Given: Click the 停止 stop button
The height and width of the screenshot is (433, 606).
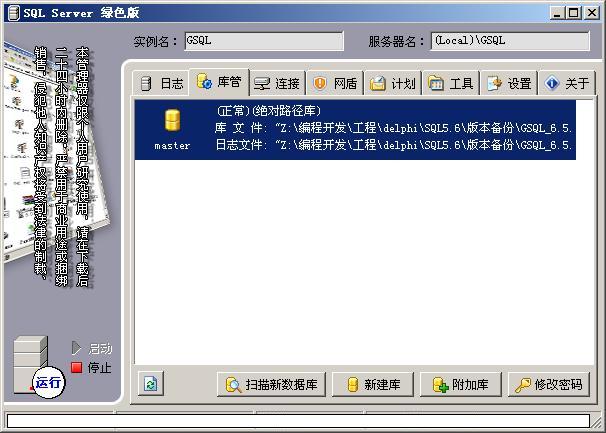Looking at the screenshot, I should [92, 367].
